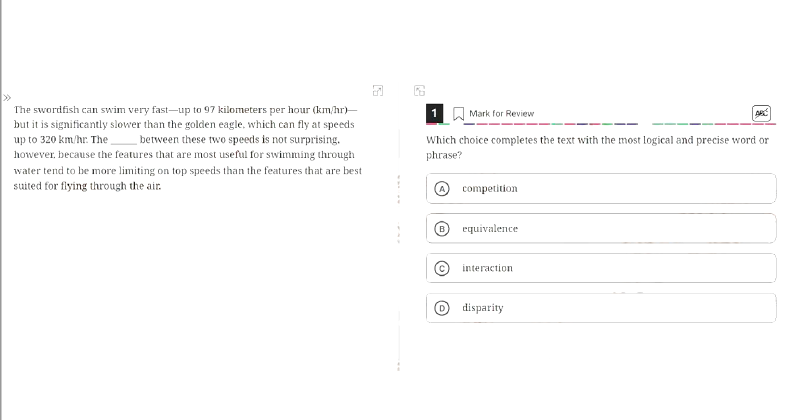The width and height of the screenshot is (800, 420).
Task: Toggle the ABC strikethrough answer eliminator
Action: coord(761,113)
